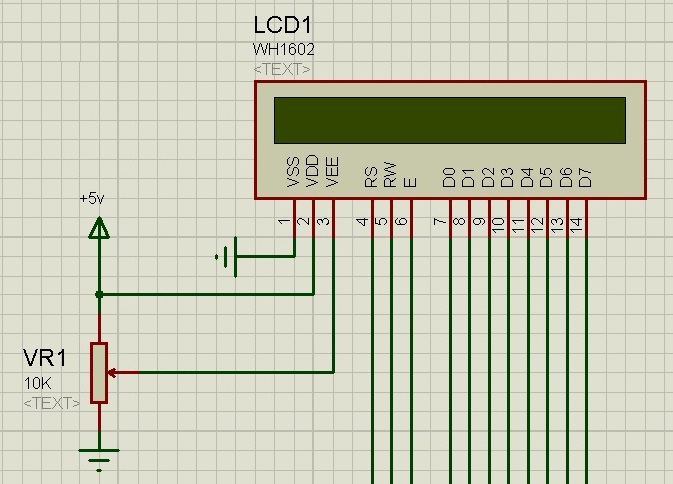Click pin number 2 of LCD1

coord(303,221)
